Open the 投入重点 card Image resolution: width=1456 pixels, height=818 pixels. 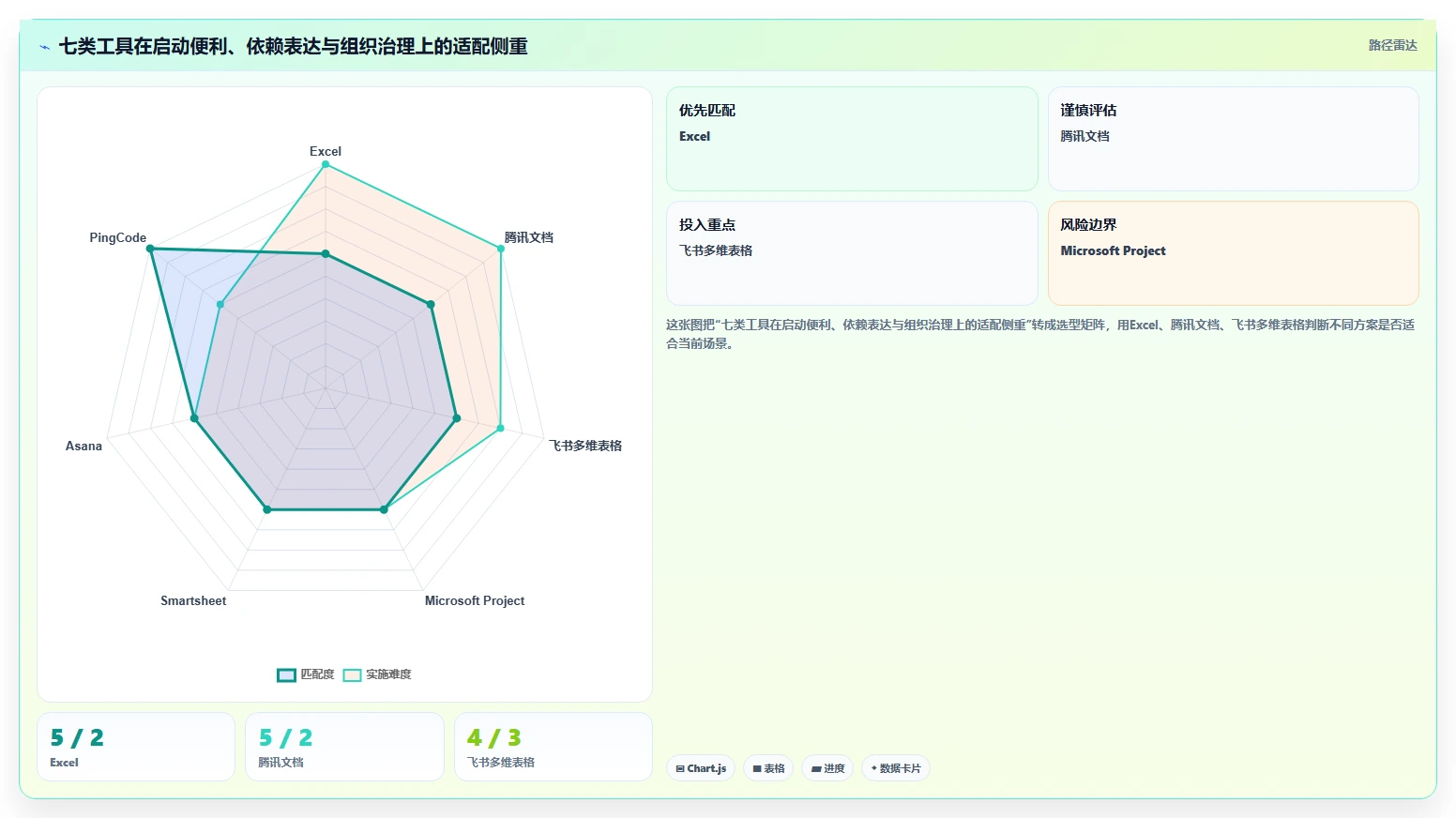tap(852, 253)
